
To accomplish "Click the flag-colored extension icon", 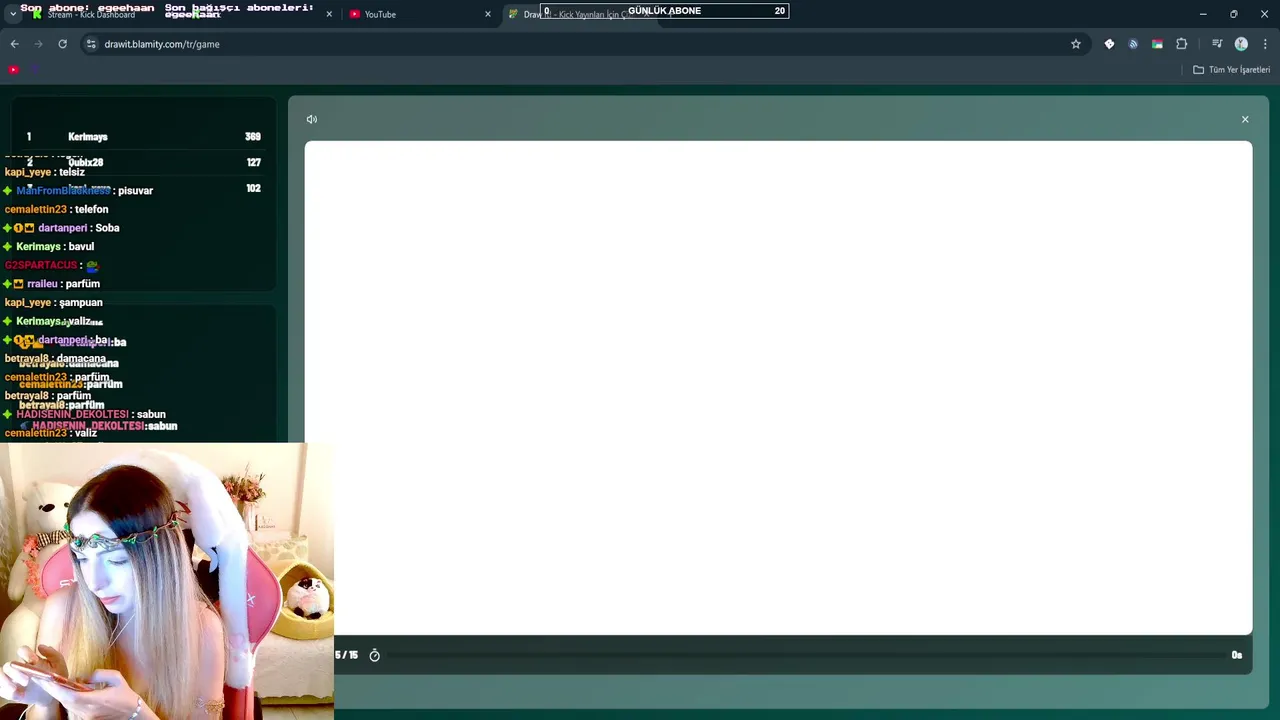I will pos(1157,44).
